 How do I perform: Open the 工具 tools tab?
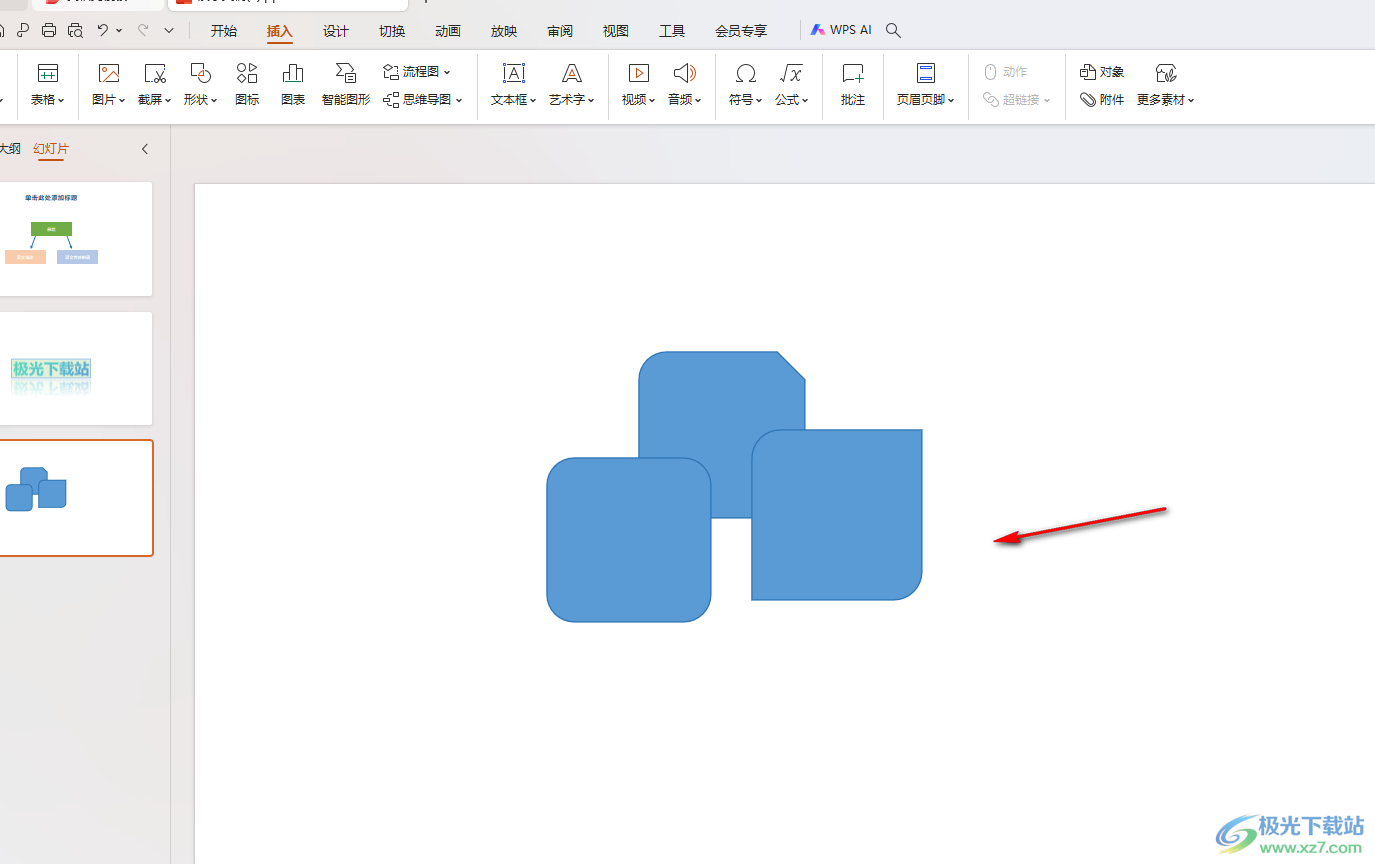672,31
